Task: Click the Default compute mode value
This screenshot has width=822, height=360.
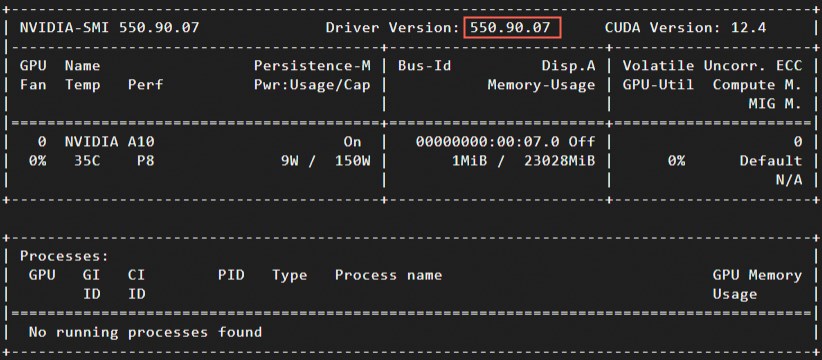Action: (771, 160)
